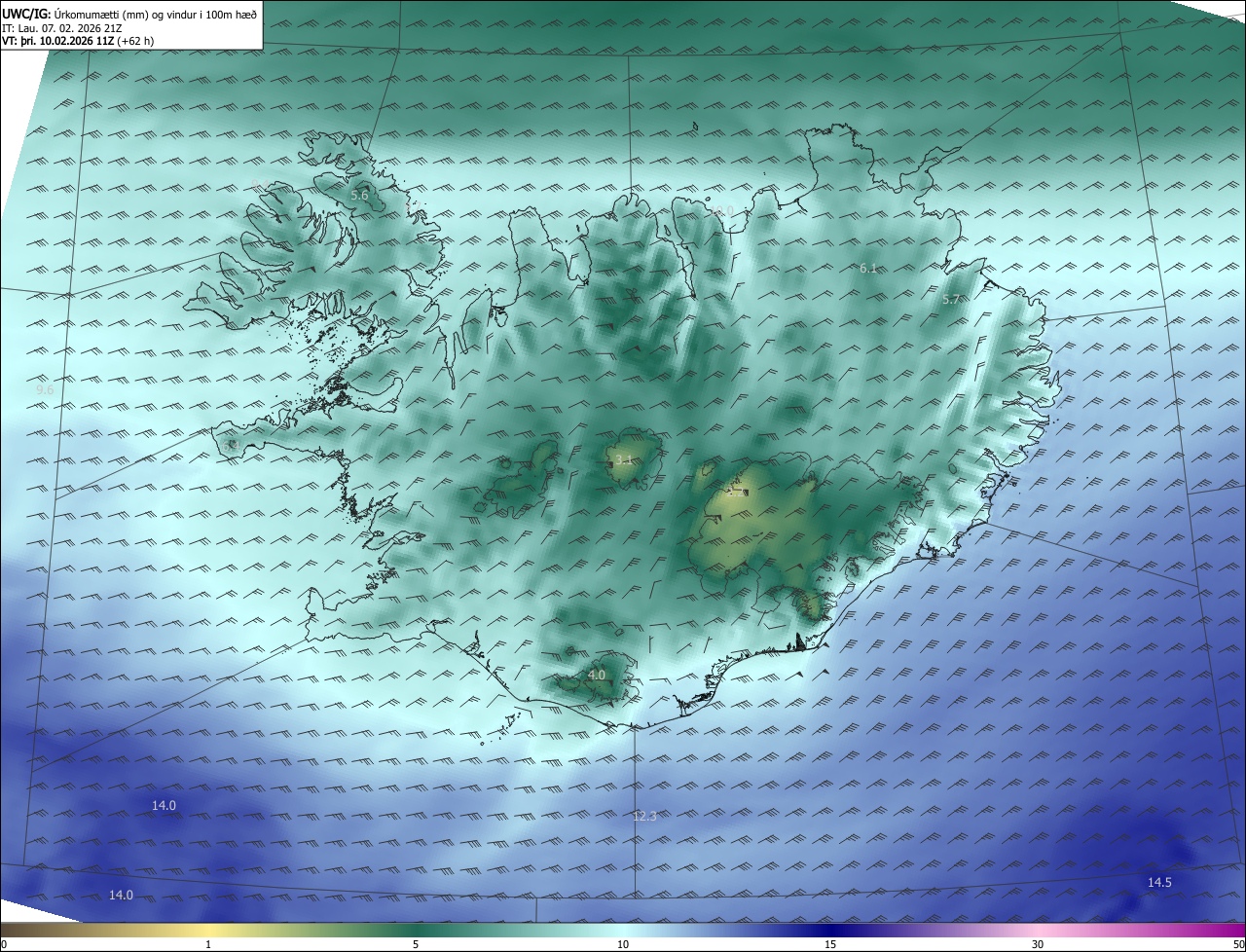Click the 15 tick label on color scale
The height and width of the screenshot is (952, 1246).
click(830, 944)
